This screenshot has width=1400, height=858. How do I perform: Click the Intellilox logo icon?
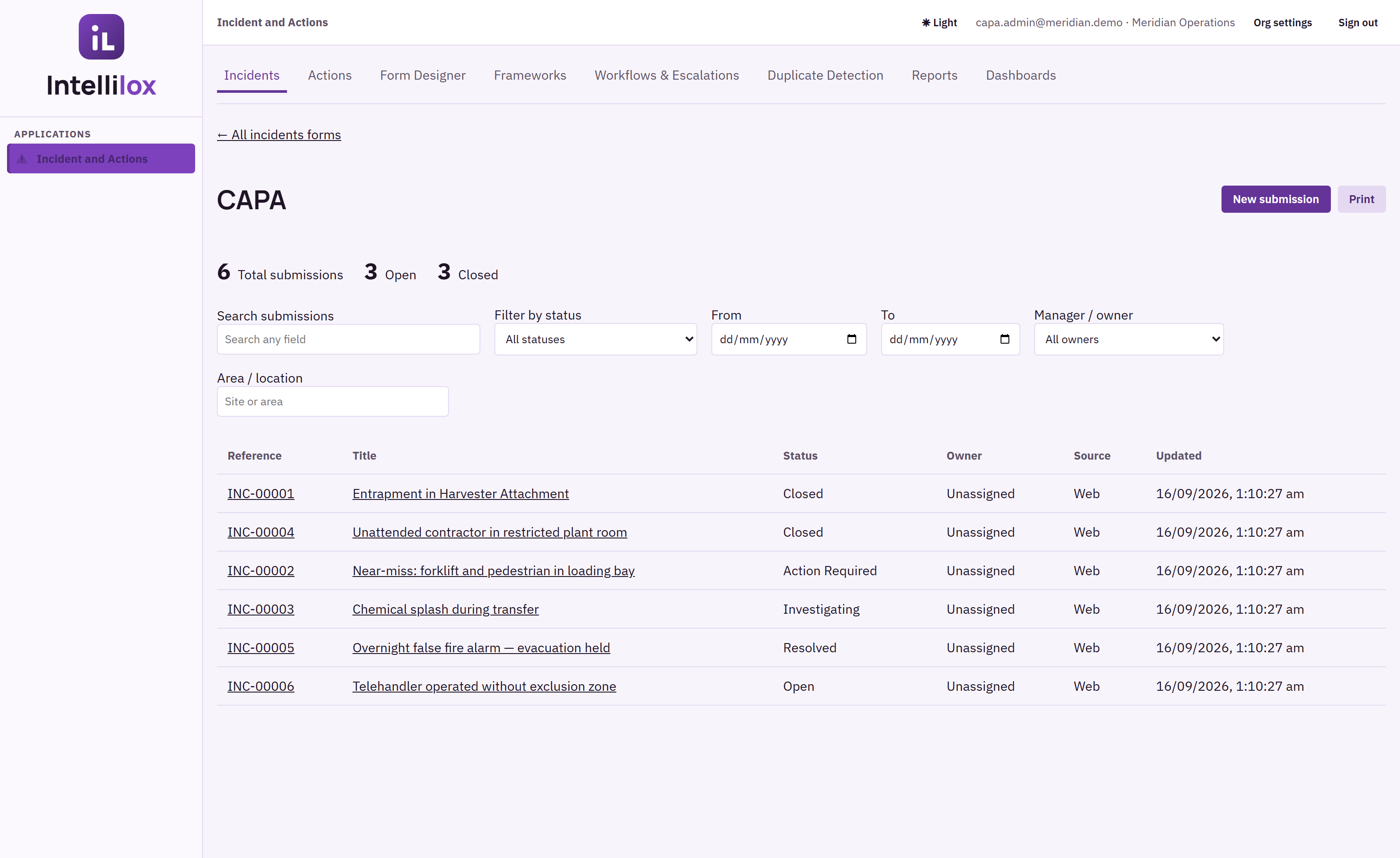[101, 37]
